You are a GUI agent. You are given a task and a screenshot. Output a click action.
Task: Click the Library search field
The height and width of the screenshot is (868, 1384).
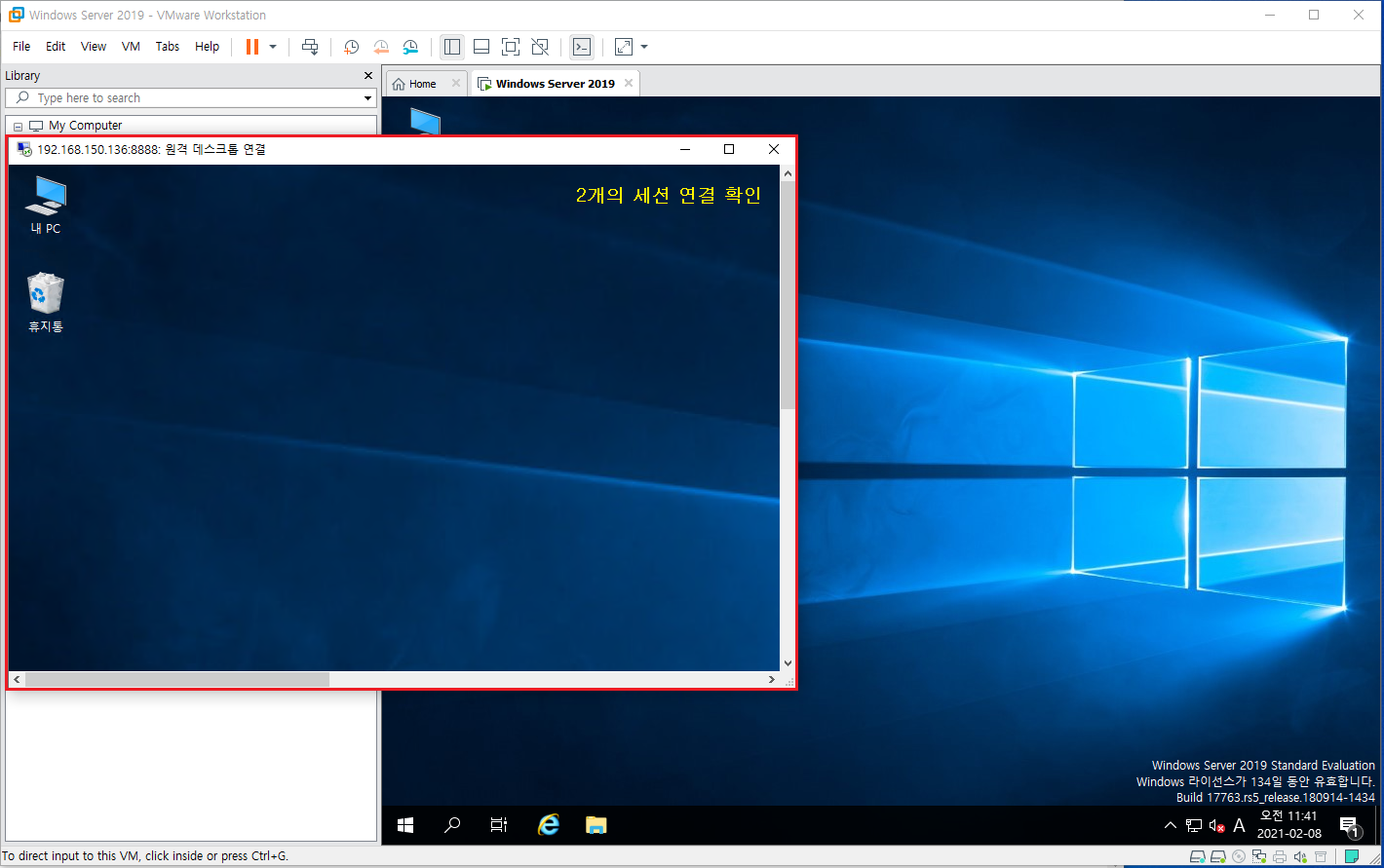[190, 98]
